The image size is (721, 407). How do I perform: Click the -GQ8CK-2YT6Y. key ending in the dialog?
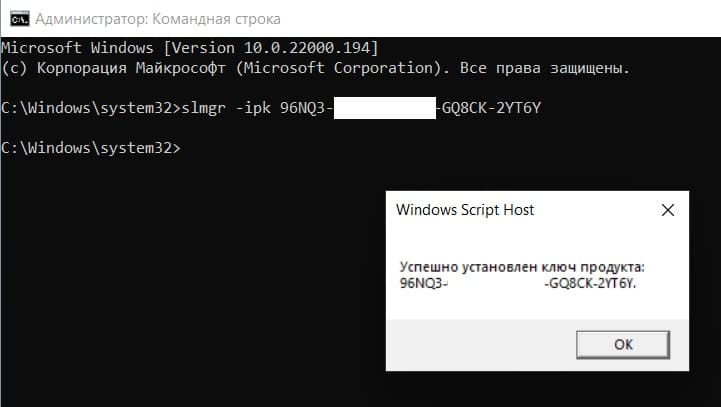click(590, 283)
